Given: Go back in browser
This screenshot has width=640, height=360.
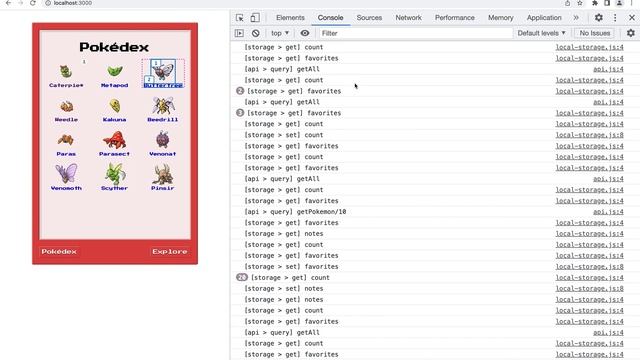Looking at the screenshot, I should click(x=9, y=3).
